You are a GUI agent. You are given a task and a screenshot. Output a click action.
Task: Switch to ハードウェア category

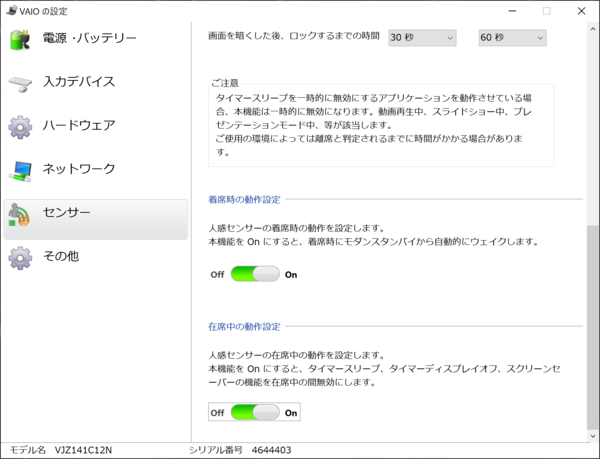coord(96,126)
